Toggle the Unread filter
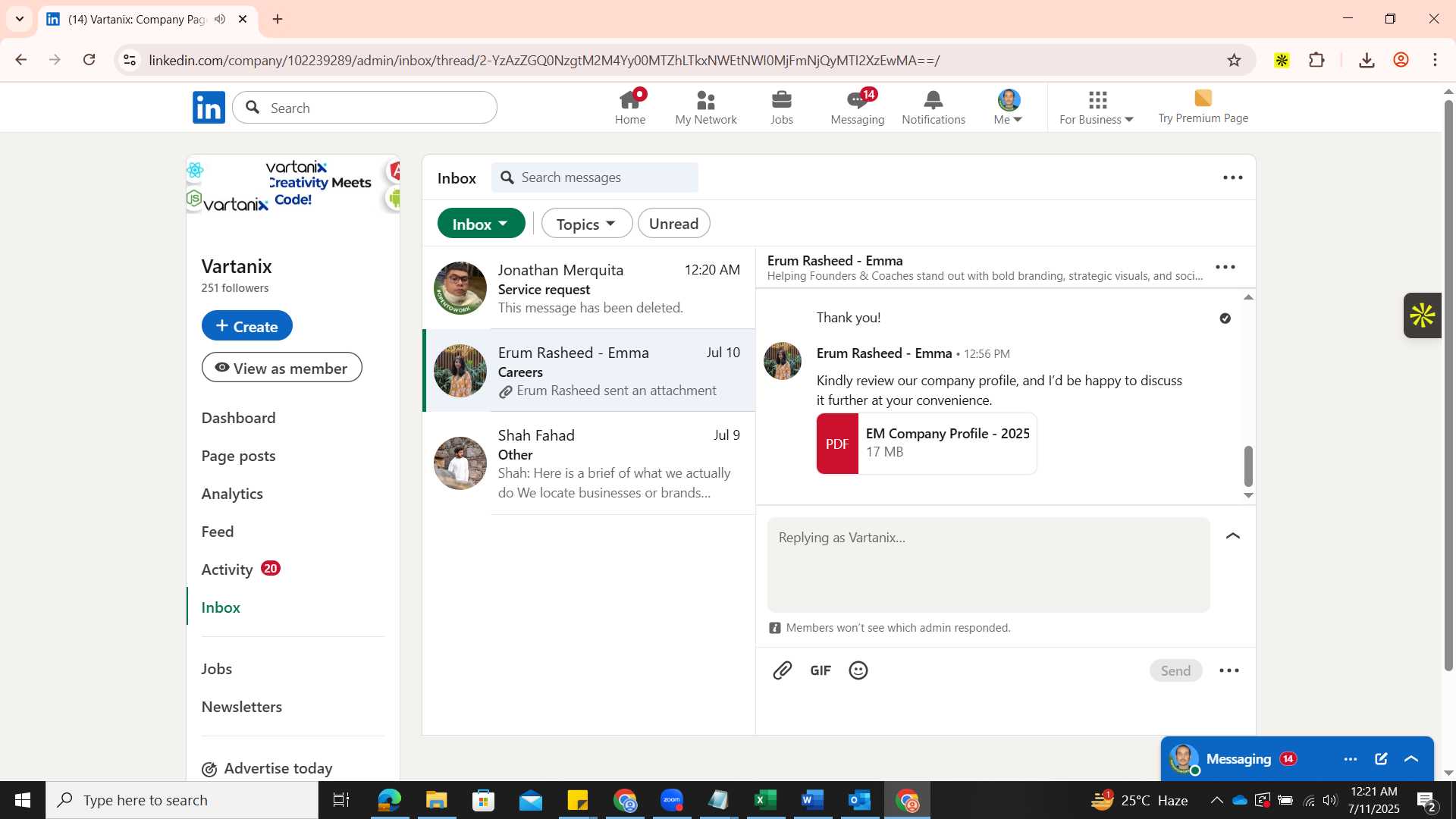1456x819 pixels. [x=674, y=224]
